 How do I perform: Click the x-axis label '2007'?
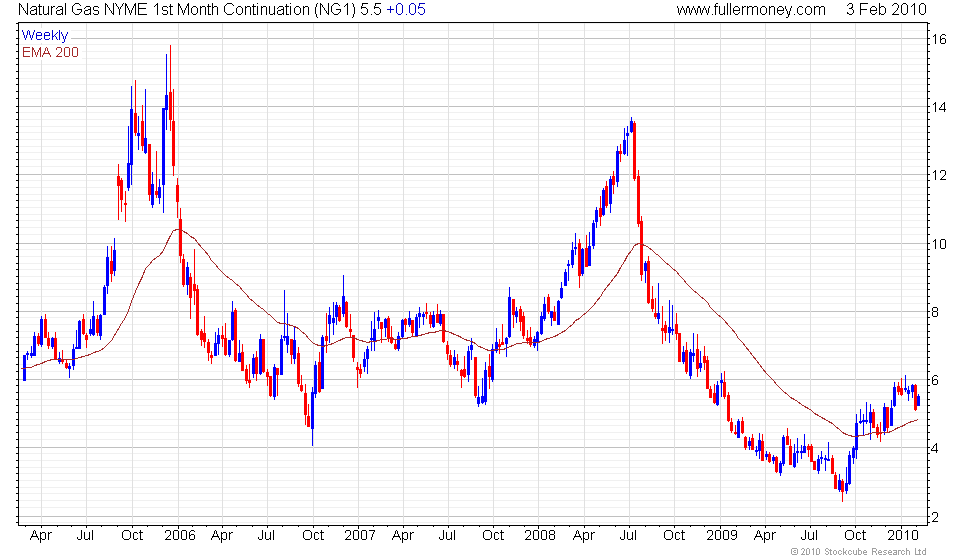pos(359,536)
